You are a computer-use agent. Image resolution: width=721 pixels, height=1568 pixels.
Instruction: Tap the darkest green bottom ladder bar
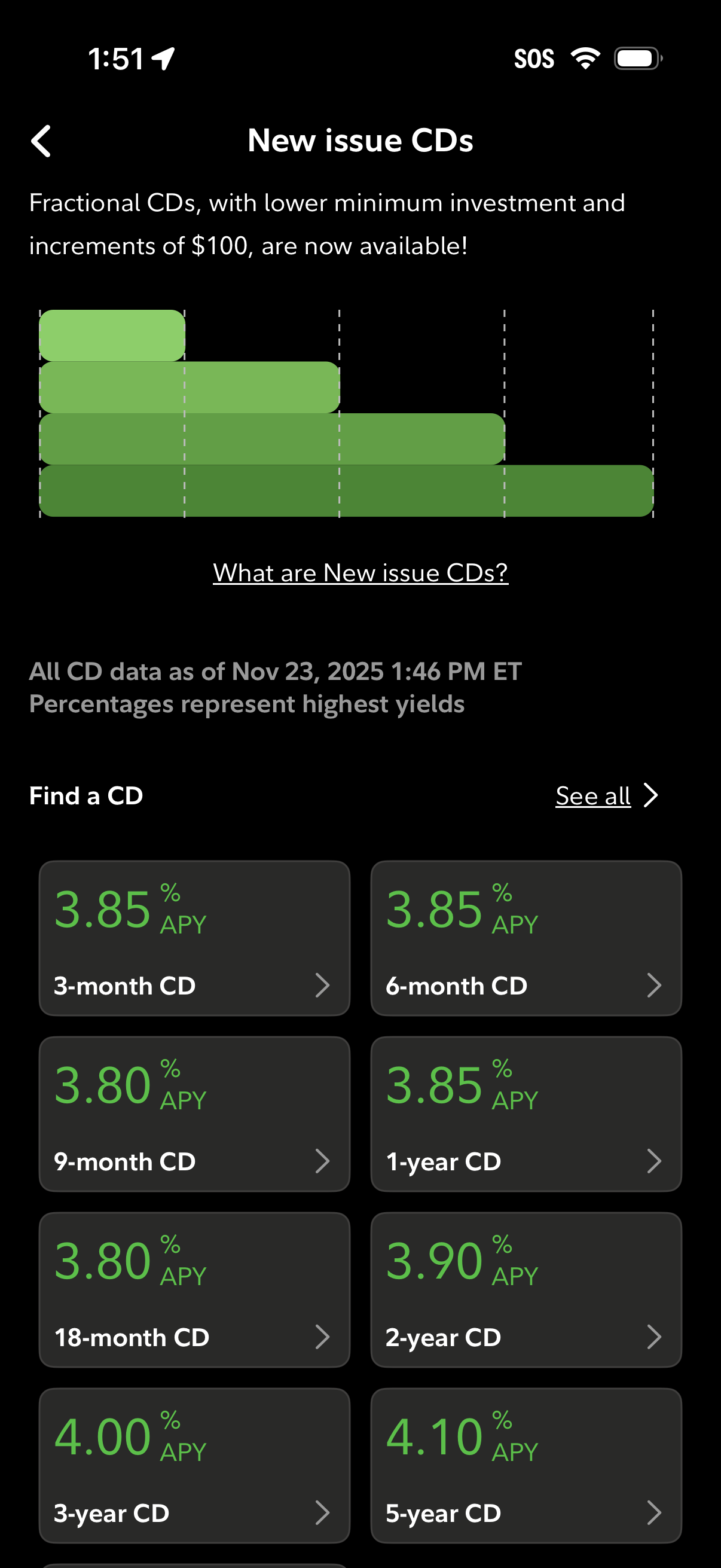coord(346,491)
